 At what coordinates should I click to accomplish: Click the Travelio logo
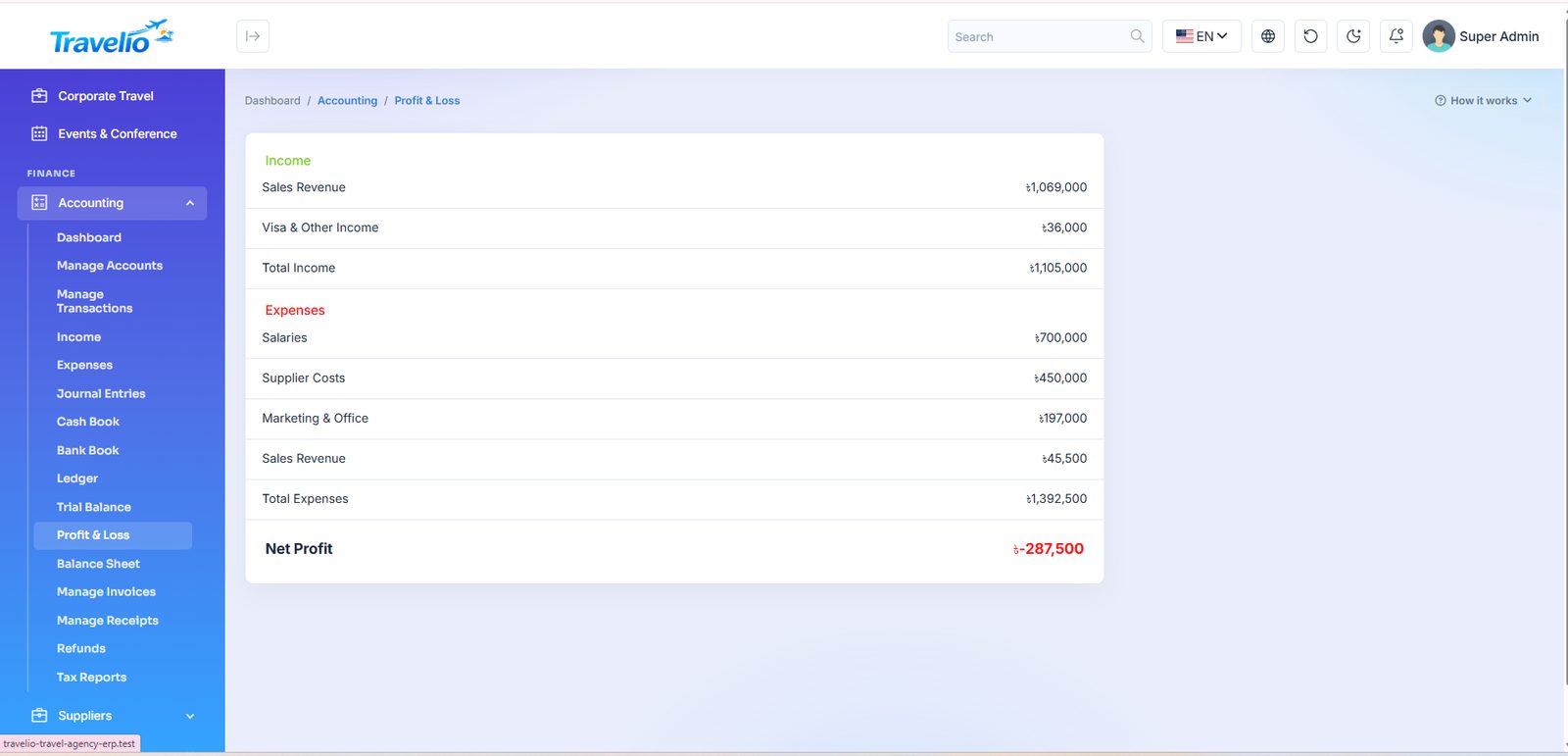[x=112, y=37]
